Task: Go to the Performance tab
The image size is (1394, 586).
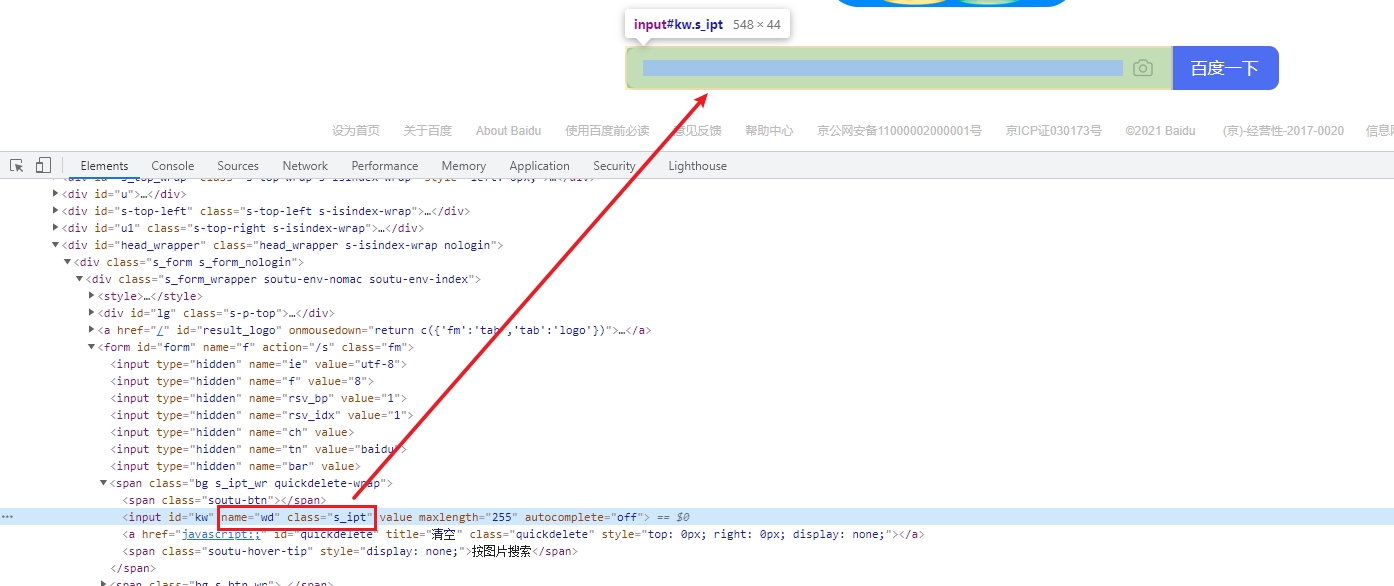Action: tap(385, 166)
